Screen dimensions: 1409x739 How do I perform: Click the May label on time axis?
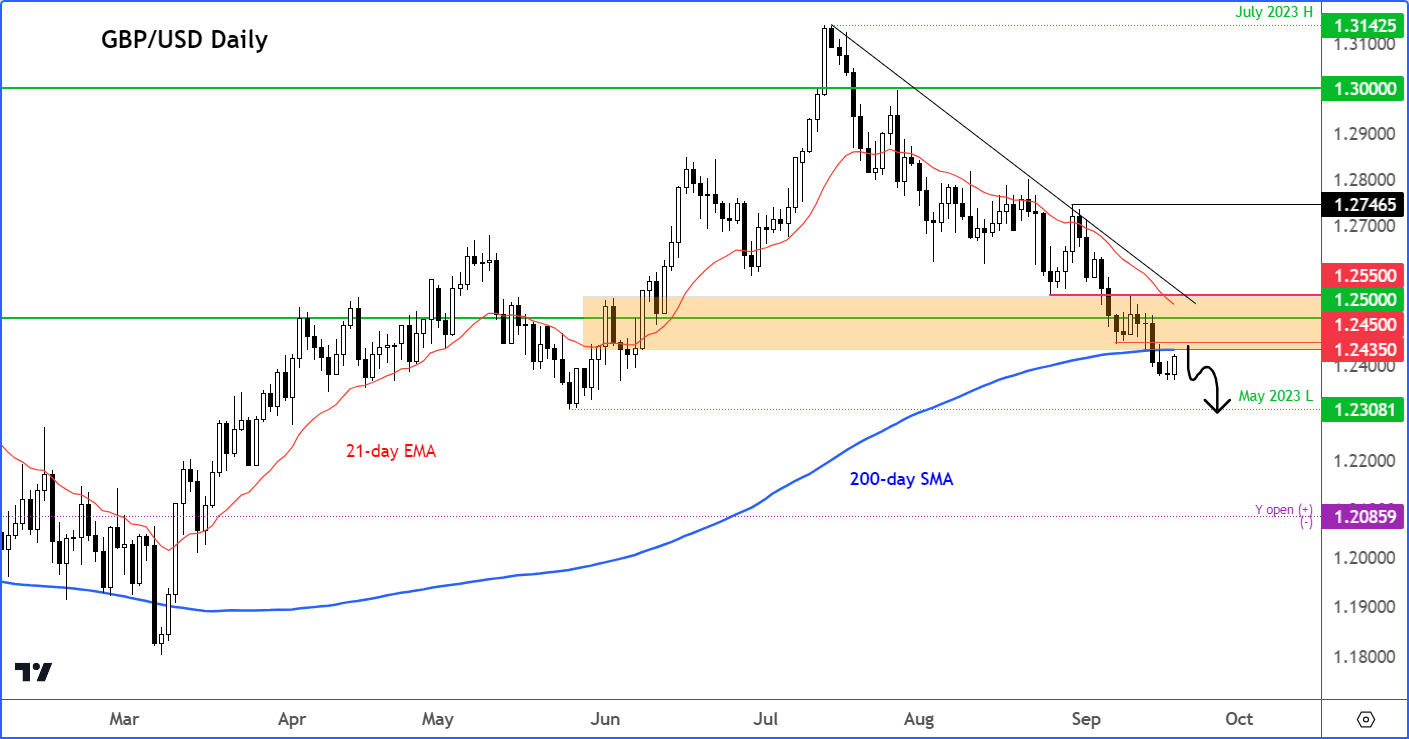438,718
